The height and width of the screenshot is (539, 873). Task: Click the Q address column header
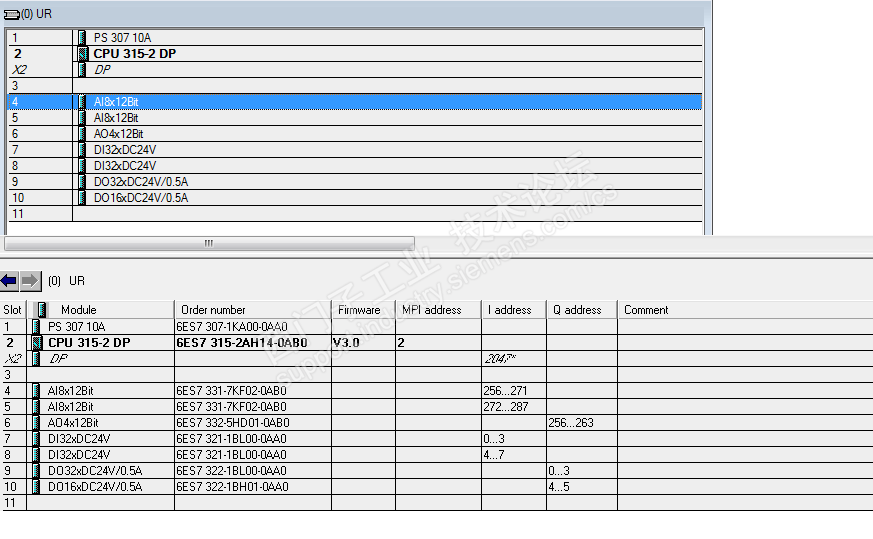[x=582, y=310]
